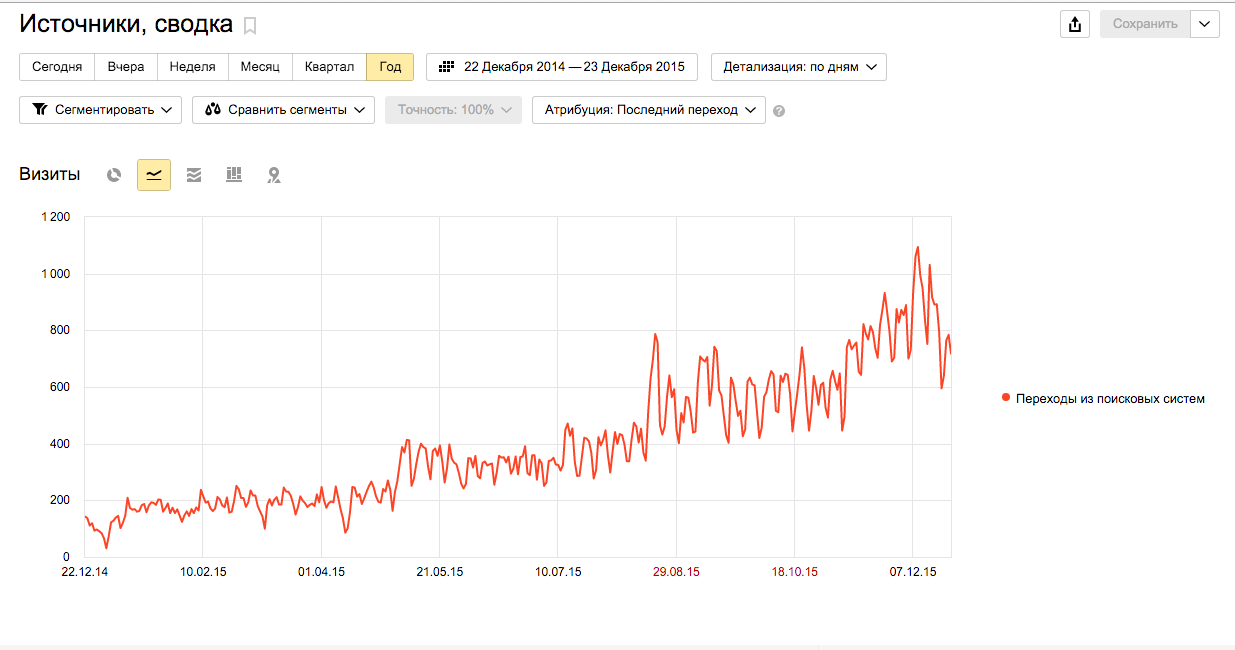Select the Сегодня period toggle
1235x650 pixels.
click(x=57, y=67)
